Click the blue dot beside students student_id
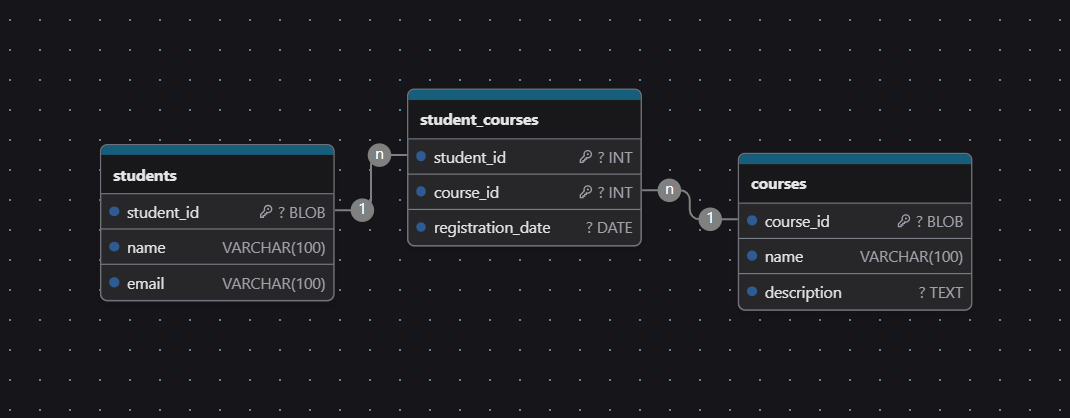The height and width of the screenshot is (418, 1070). pos(114,211)
